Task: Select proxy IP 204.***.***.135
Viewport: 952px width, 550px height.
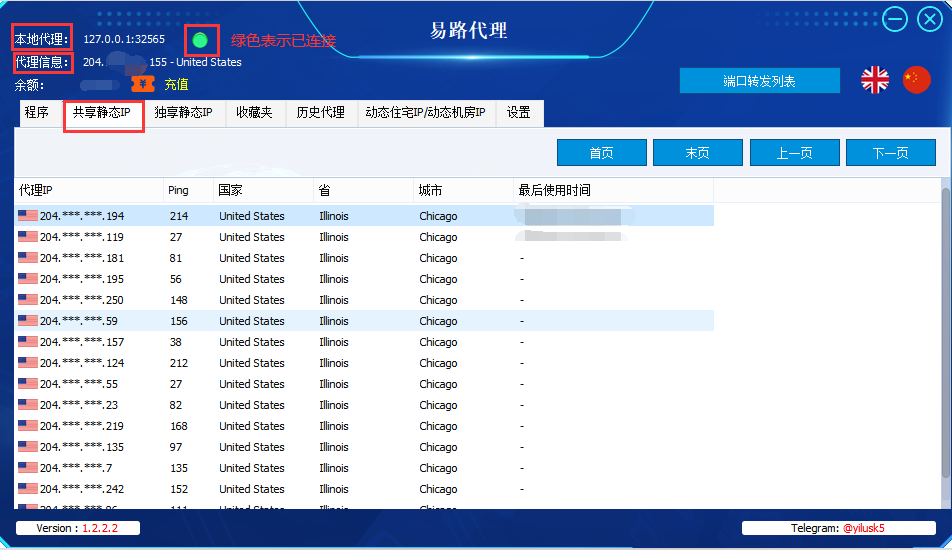Action: [x=82, y=447]
